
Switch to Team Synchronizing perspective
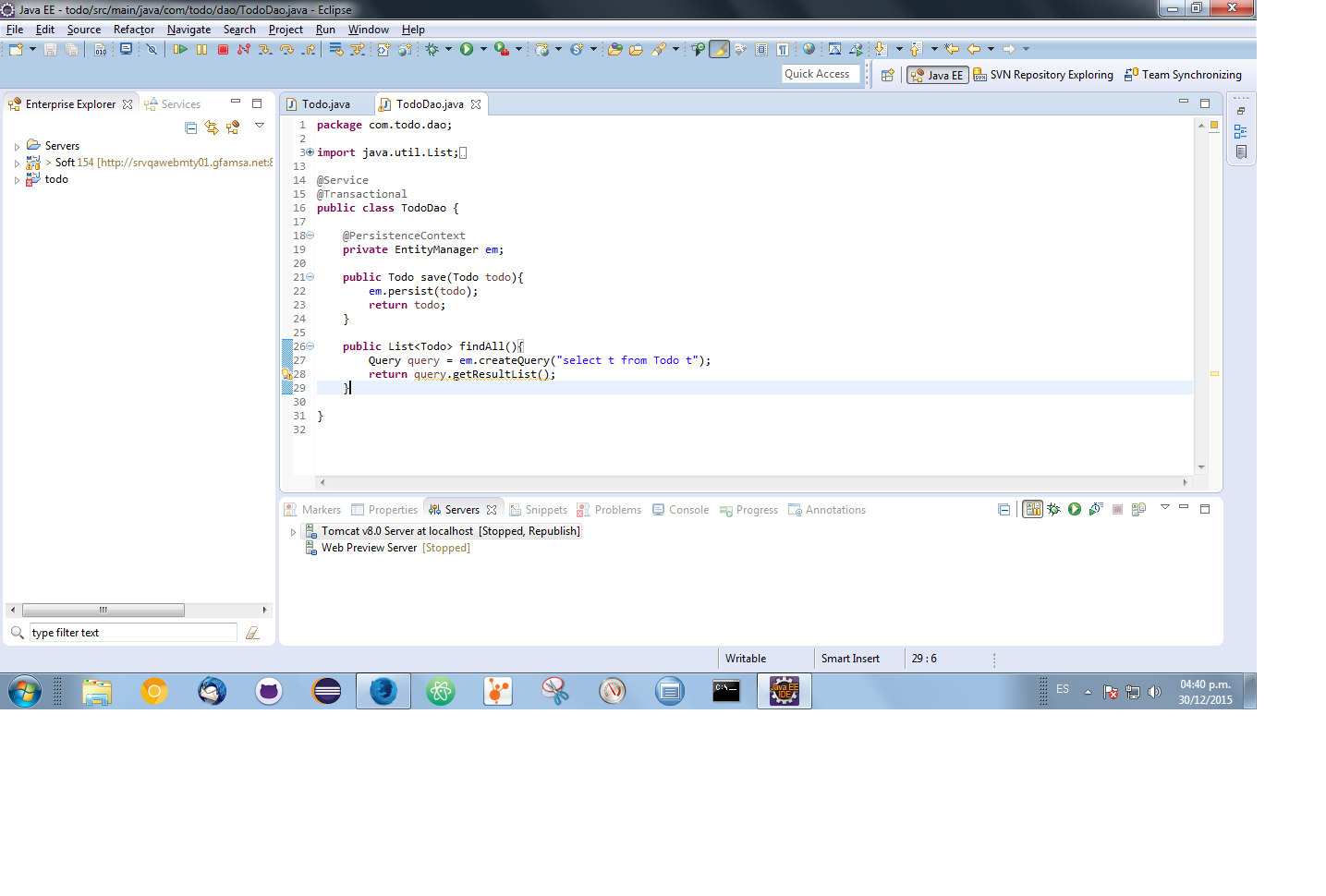pos(1183,75)
